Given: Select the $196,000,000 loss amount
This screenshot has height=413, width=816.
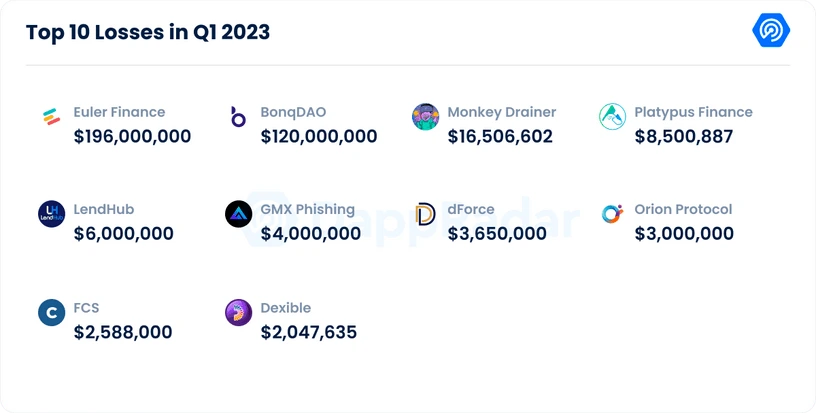Looking at the screenshot, I should pyautogui.click(x=132, y=136).
